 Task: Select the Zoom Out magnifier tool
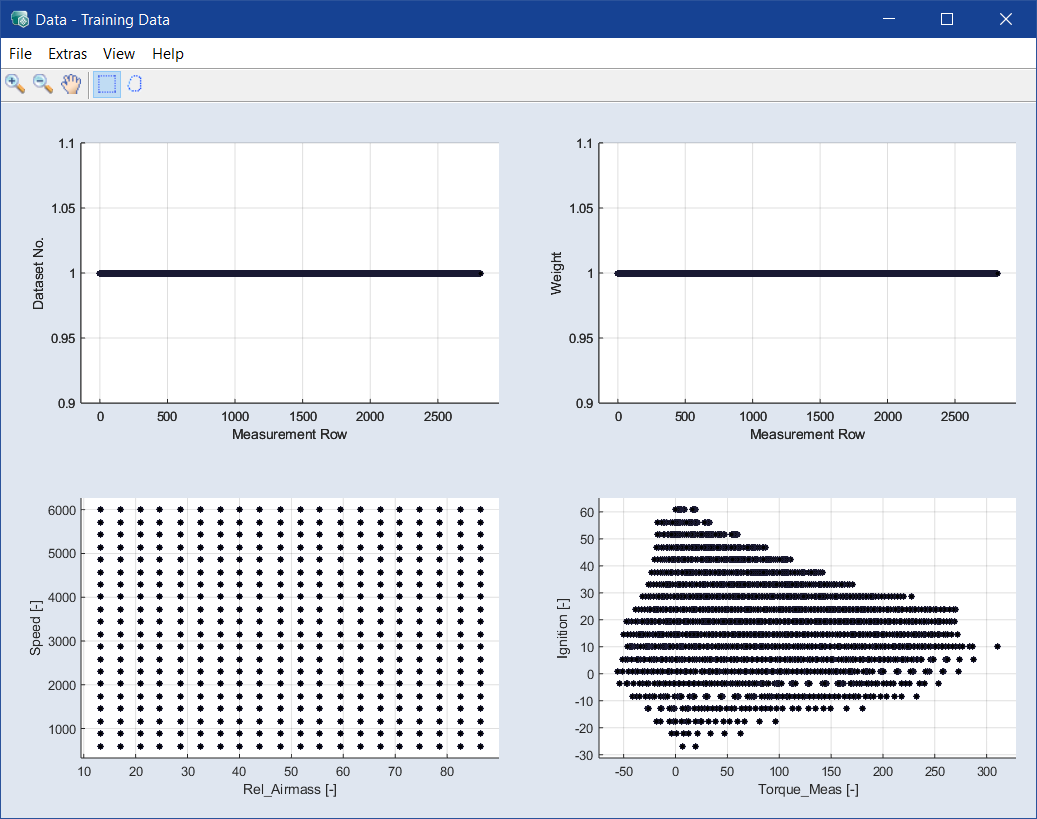coord(43,84)
